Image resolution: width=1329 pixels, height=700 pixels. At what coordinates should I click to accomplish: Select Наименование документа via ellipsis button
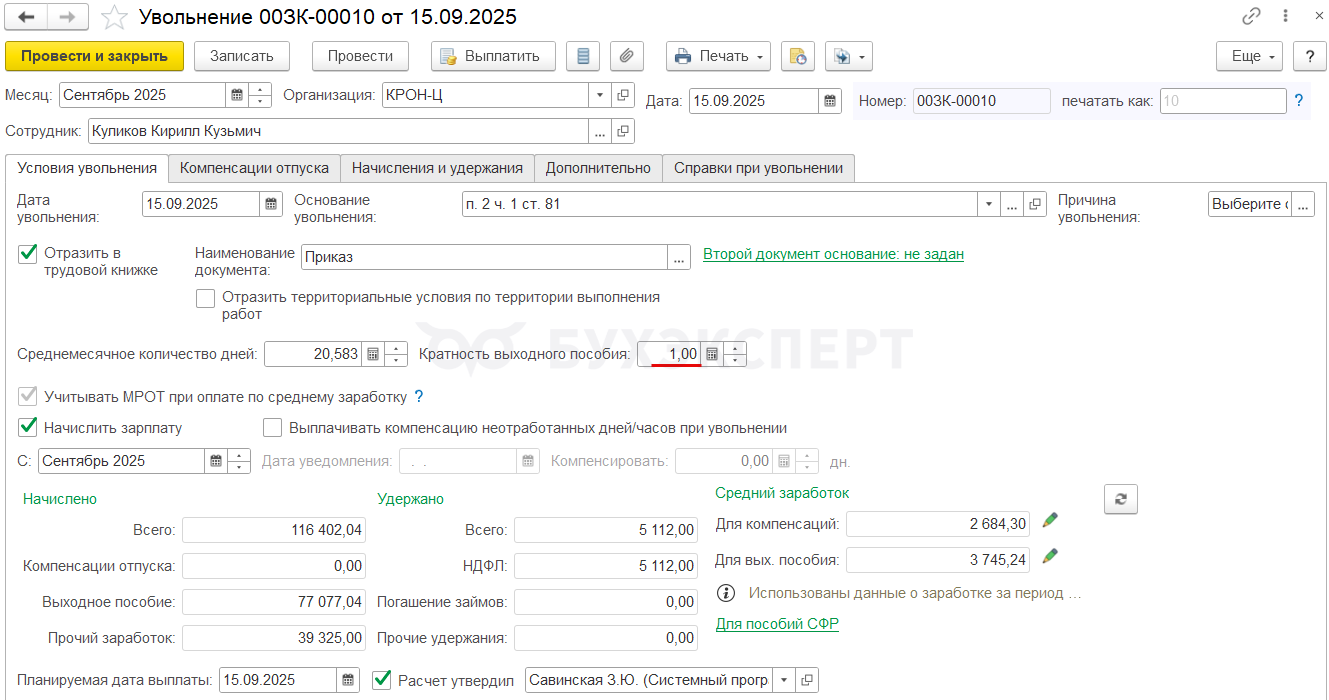click(680, 257)
